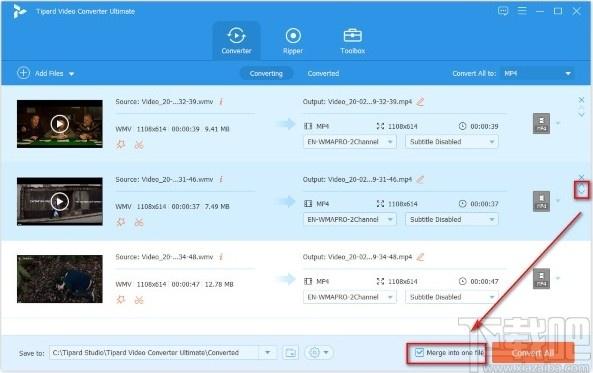Open audio track dropdown for 31-46 video
The width and height of the screenshot is (593, 373).
point(350,219)
